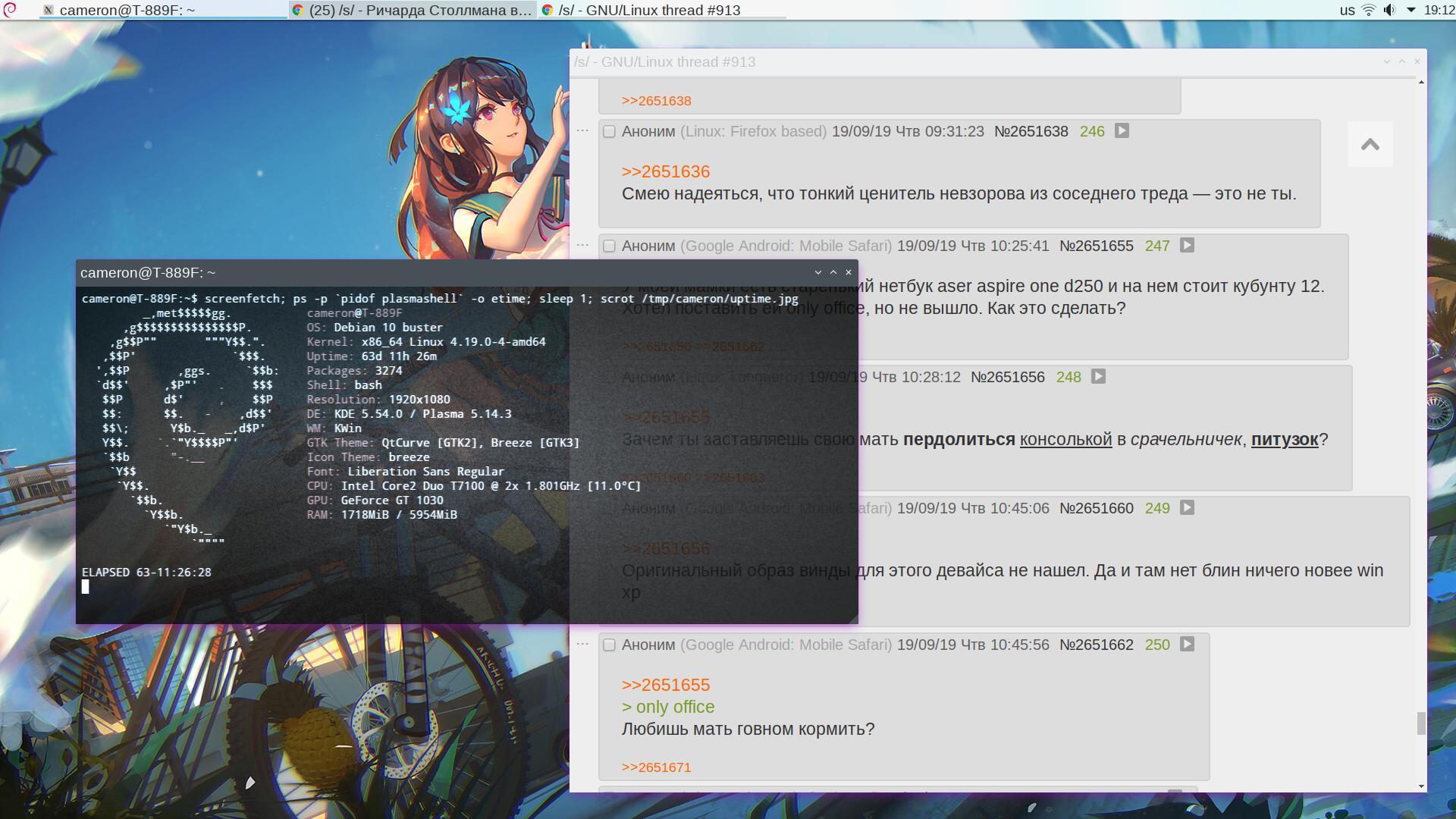Open the three-dots menu beside post №2651662
The image size is (1456, 819).
coord(582,644)
